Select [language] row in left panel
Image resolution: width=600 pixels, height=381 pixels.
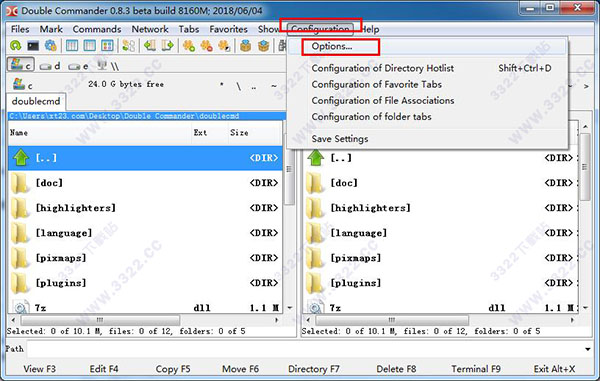click(145, 233)
